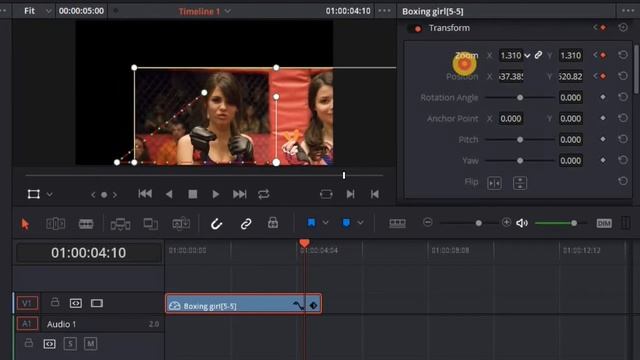Click the Transform overlay icon under viewer
640x360 pixels.
[x=33, y=194]
